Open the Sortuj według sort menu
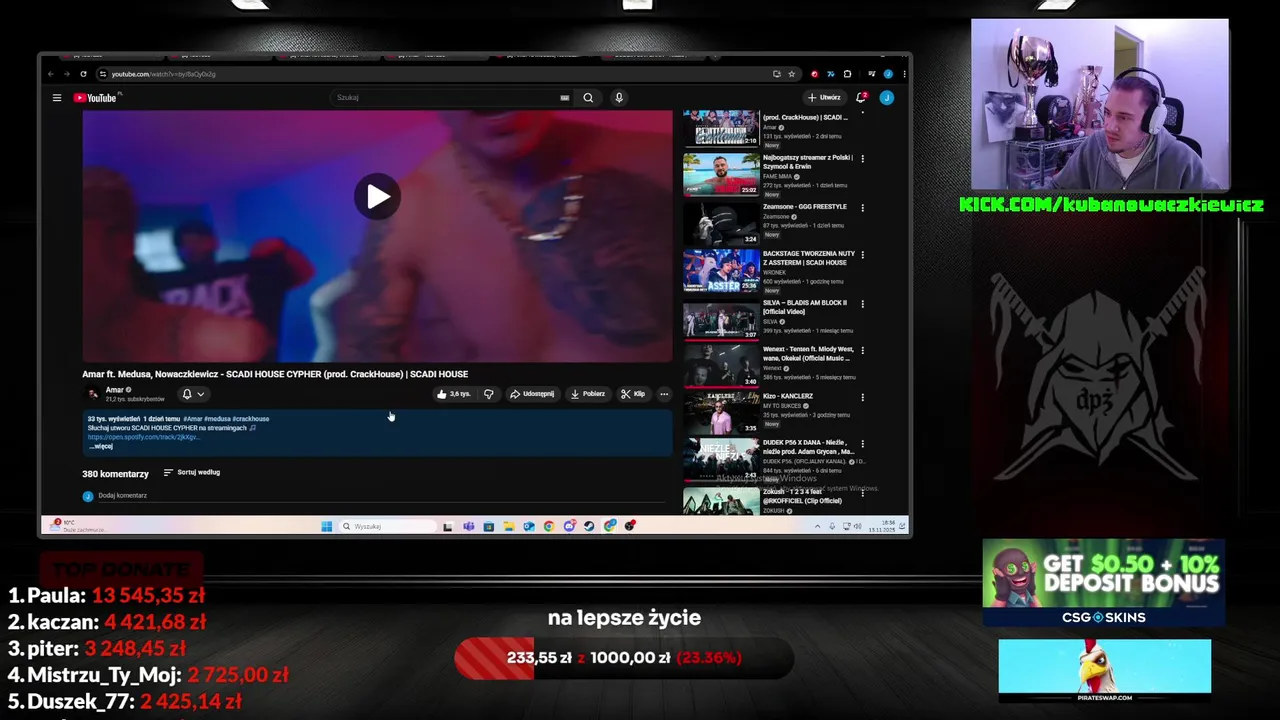The image size is (1280, 720). pyautogui.click(x=192, y=472)
